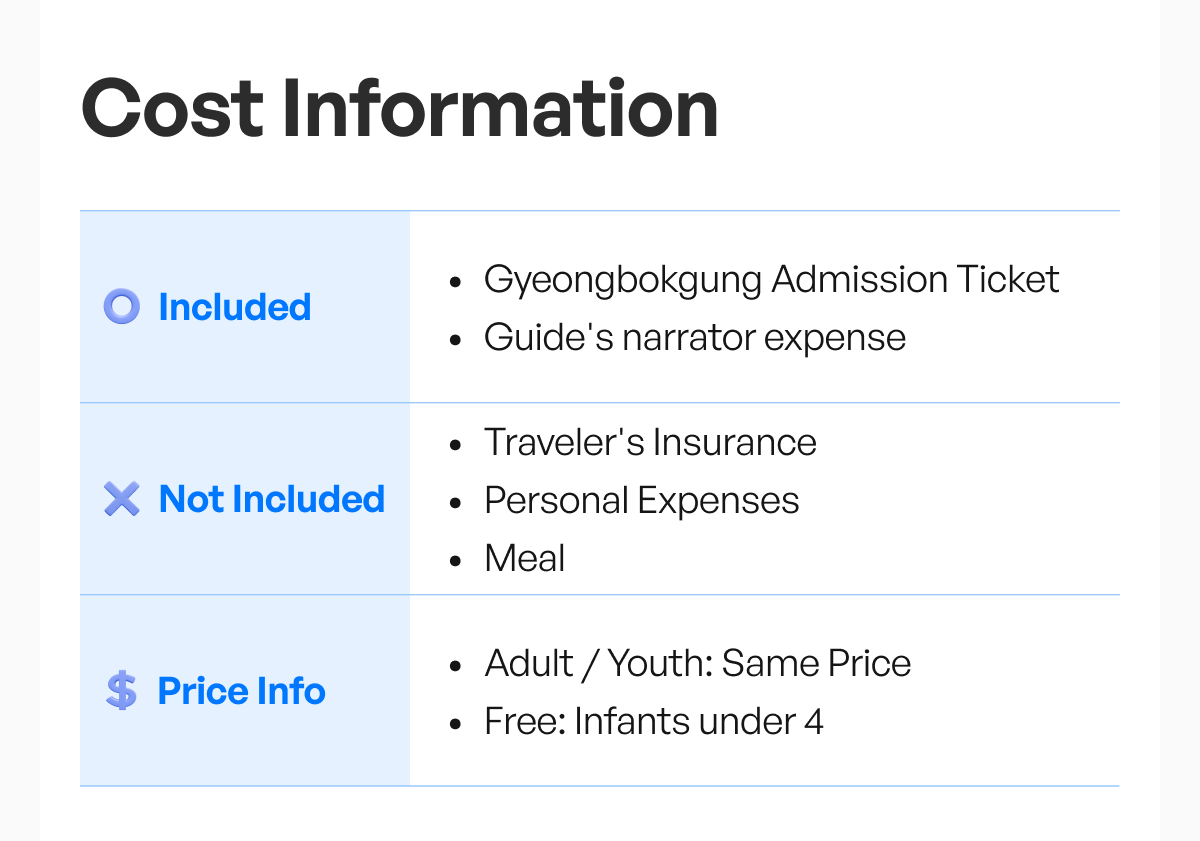The height and width of the screenshot is (841, 1200).
Task: Select the Not Included label
Action: [272, 499]
